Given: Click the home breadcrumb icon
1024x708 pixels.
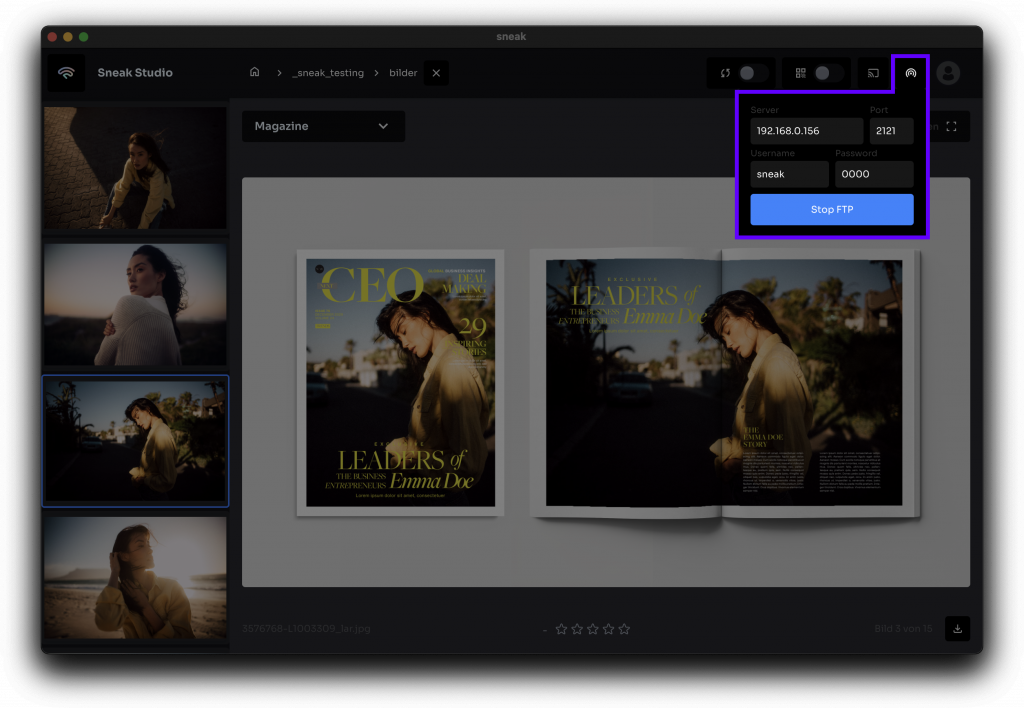Looking at the screenshot, I should (x=255, y=73).
